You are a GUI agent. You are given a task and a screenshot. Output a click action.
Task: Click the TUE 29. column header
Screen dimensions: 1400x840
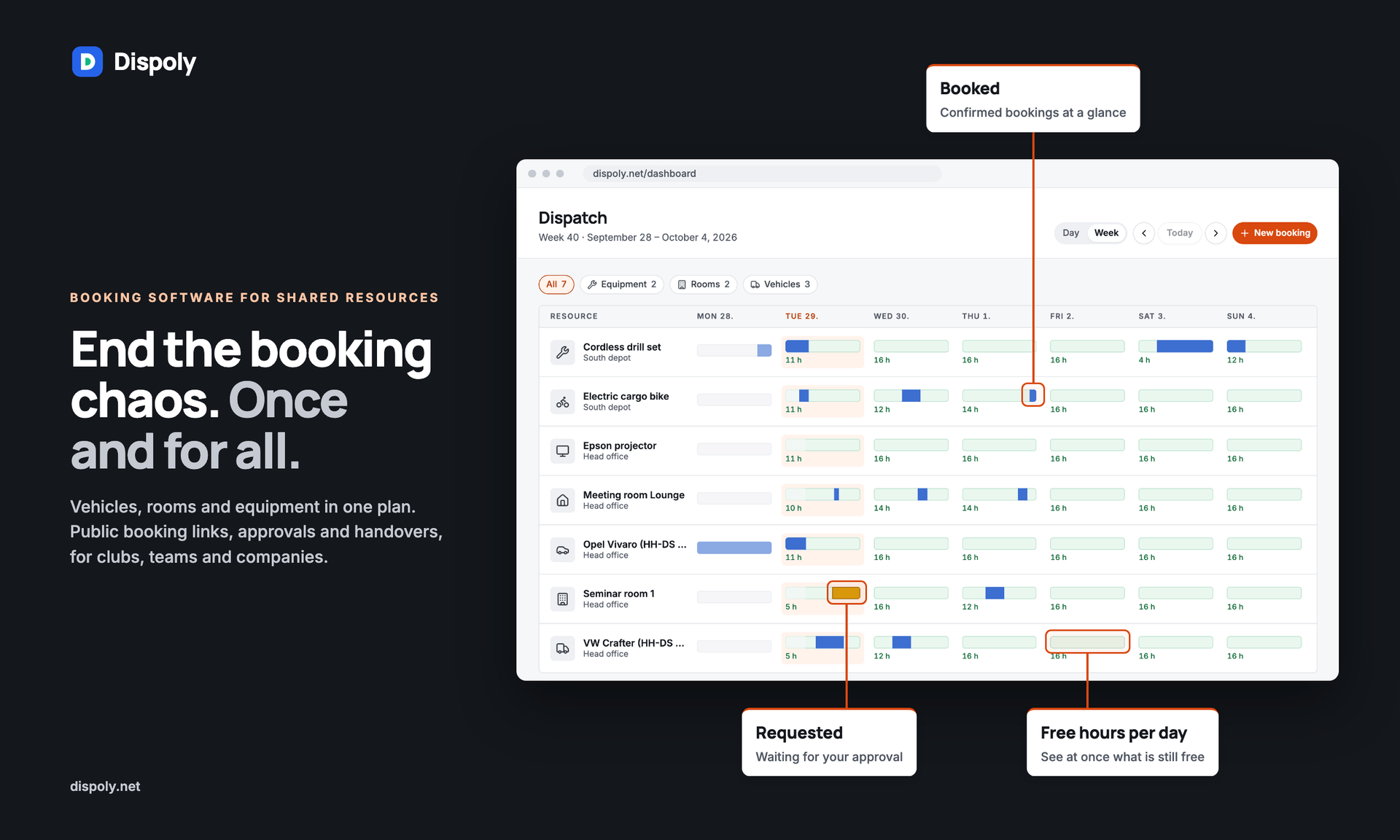[x=801, y=316]
